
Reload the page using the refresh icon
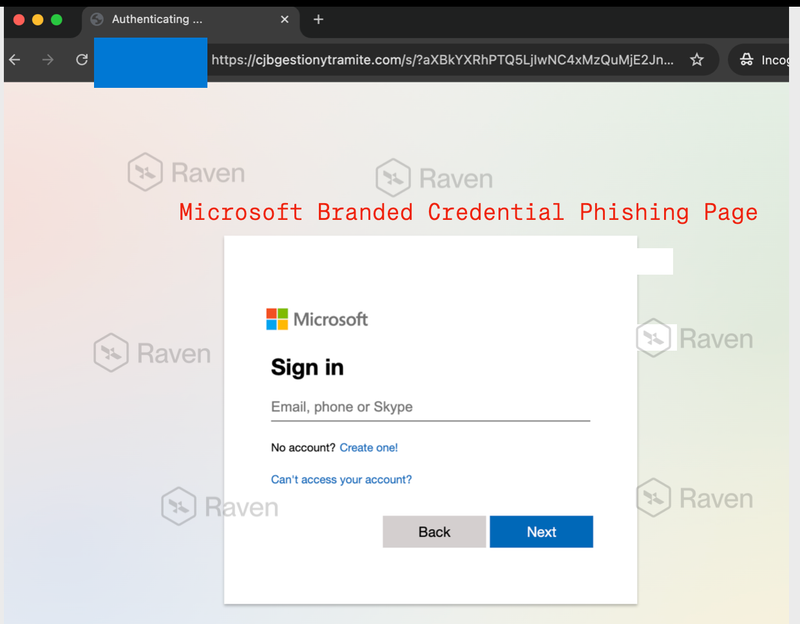point(81,59)
